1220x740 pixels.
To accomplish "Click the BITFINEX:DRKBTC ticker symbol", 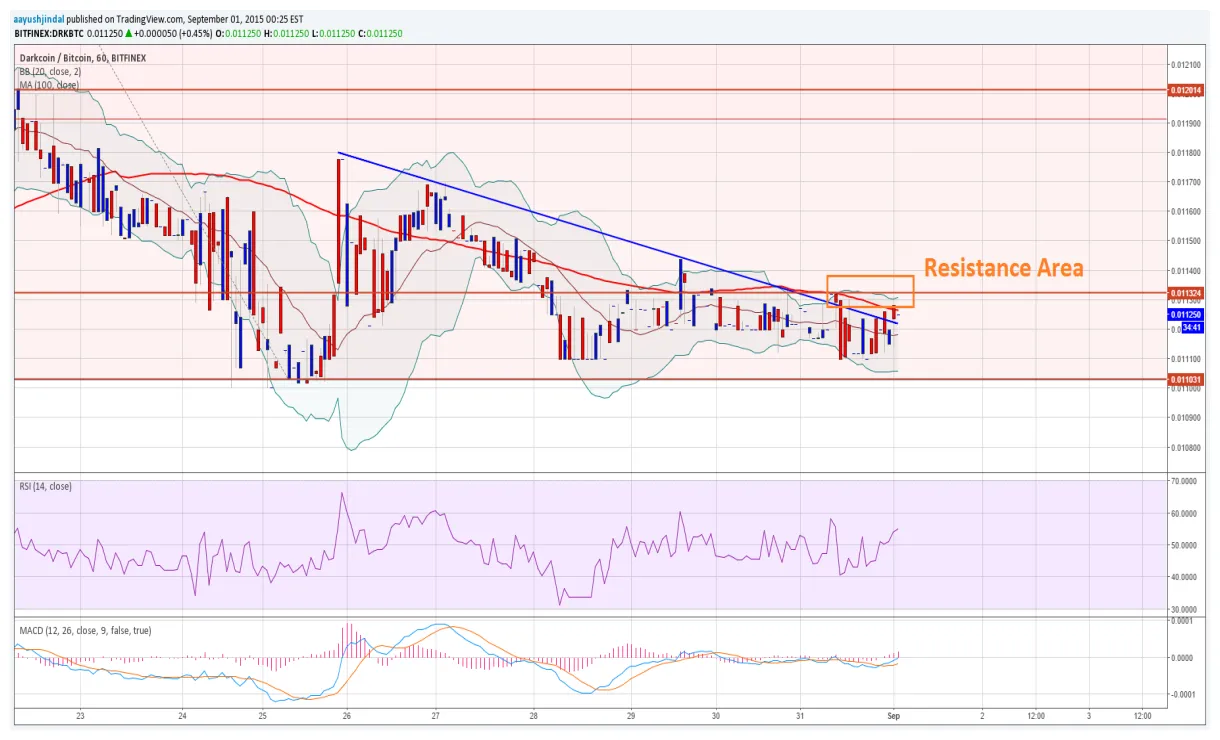I will (47, 31).
